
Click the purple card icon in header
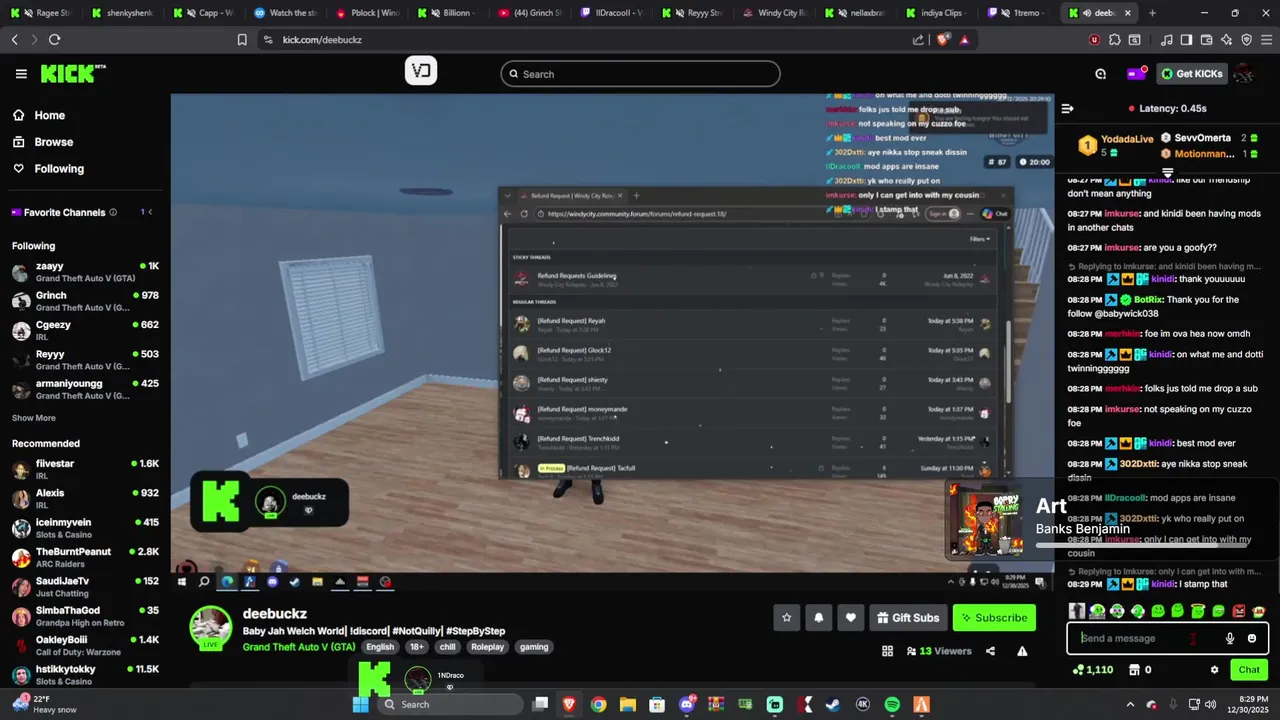point(1136,74)
